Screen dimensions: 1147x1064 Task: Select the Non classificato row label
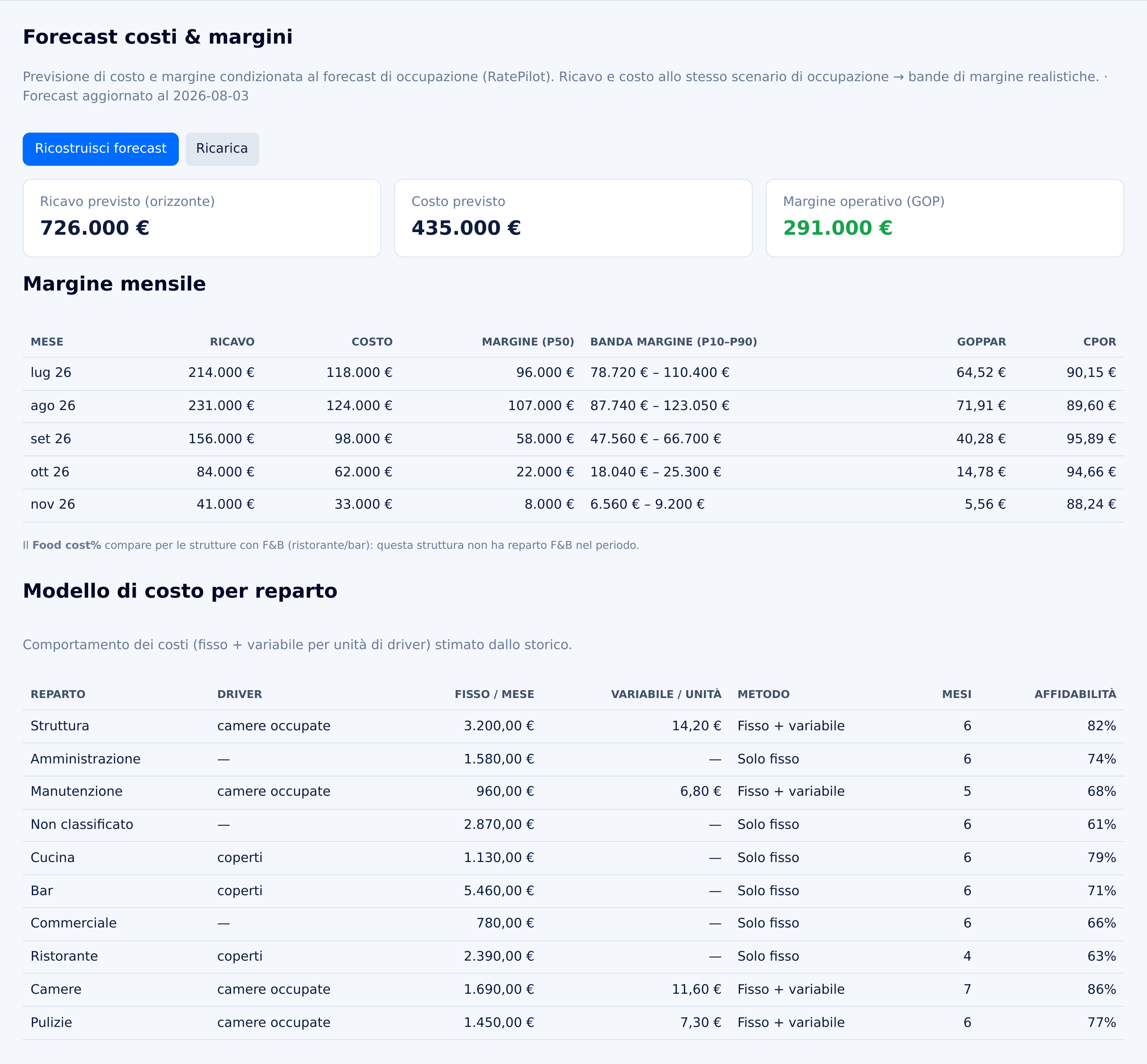pos(82,825)
